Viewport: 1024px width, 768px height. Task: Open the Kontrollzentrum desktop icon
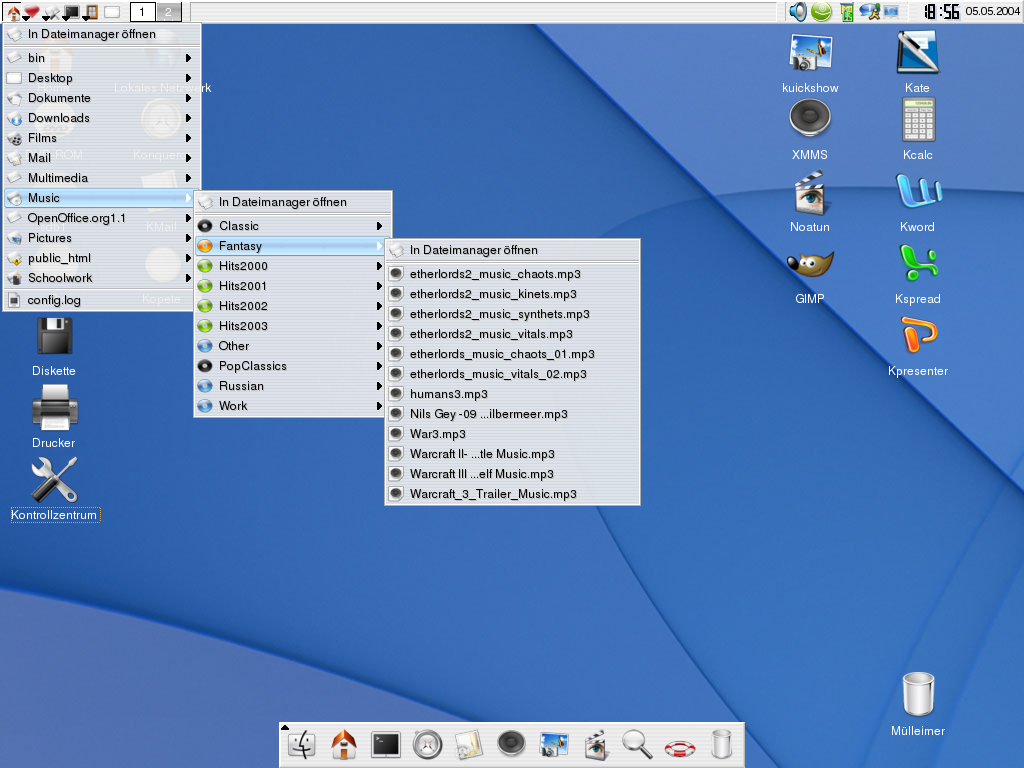(x=55, y=488)
